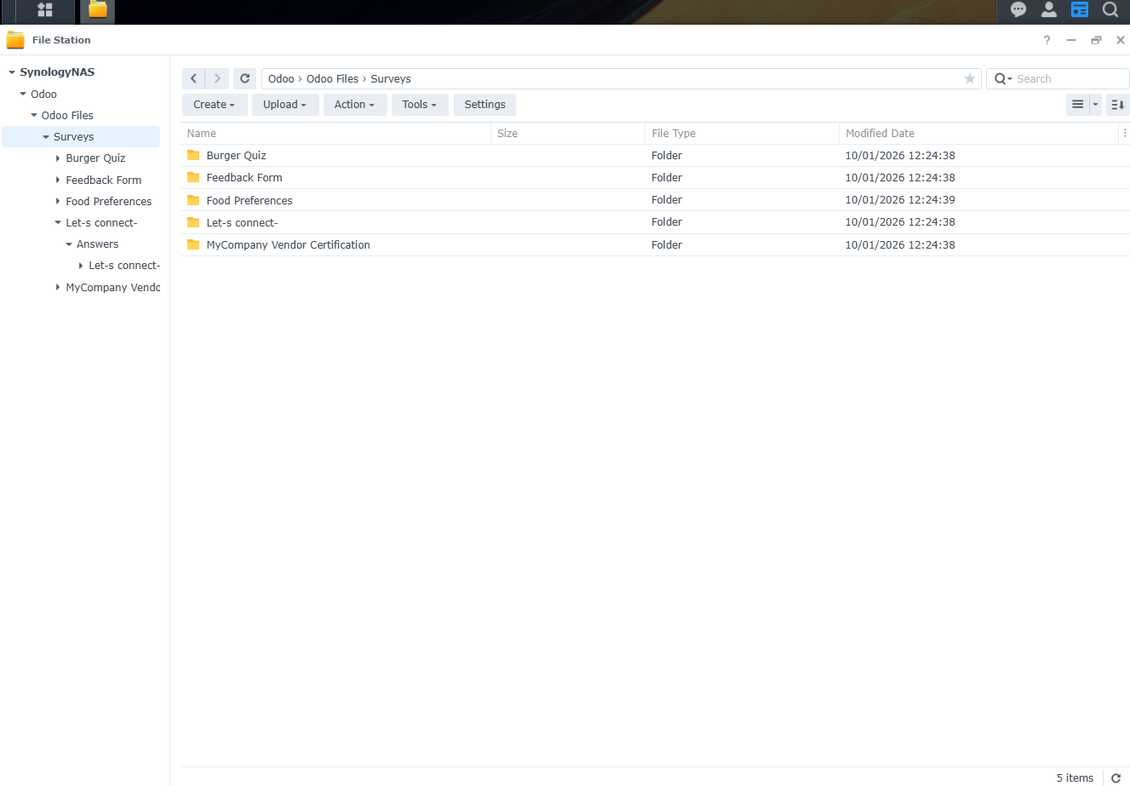1130x786 pixels.
Task: Click the Food Preferences folder icon
Action: point(193,200)
